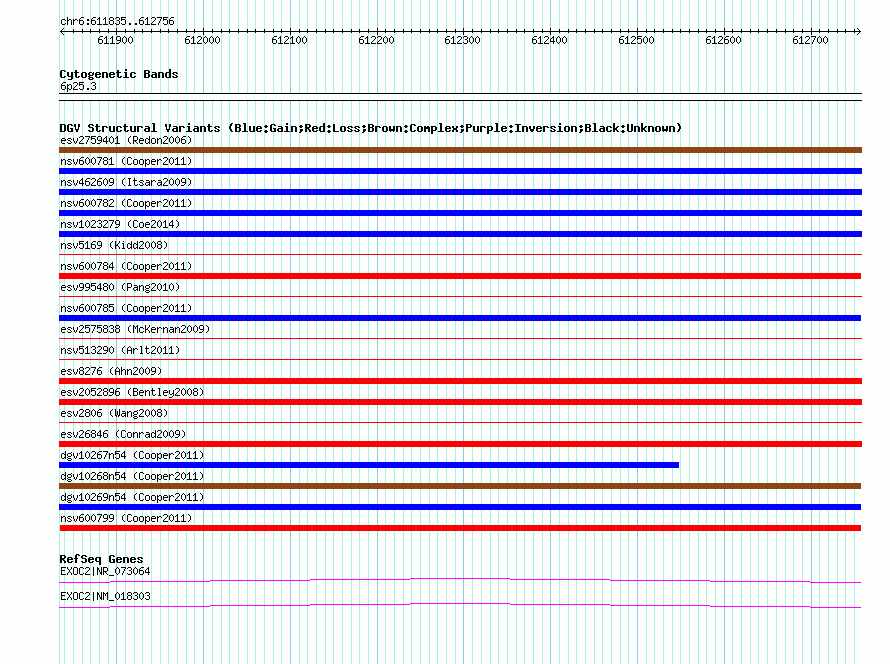Open variant dgv10268n54 (Cooper2011) label
The width and height of the screenshot is (890, 664).
[132, 476]
